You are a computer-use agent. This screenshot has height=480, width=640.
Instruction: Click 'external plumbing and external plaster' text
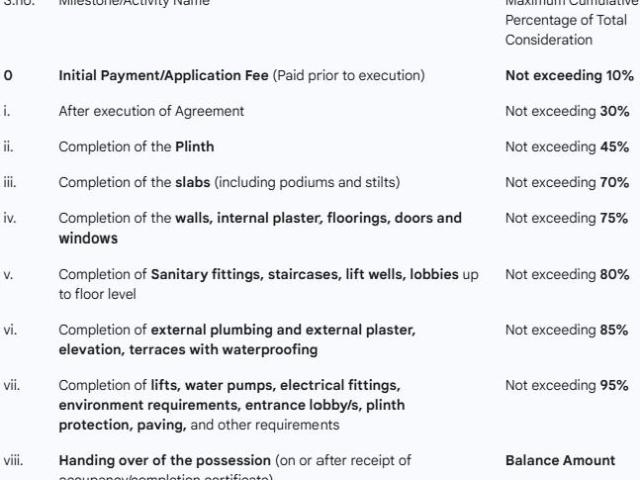(283, 330)
